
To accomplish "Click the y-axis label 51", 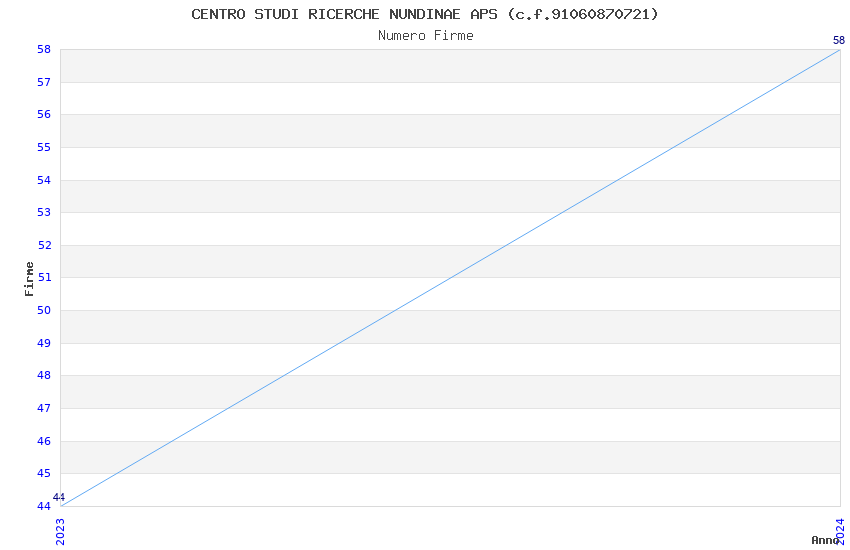I will 44,277.
